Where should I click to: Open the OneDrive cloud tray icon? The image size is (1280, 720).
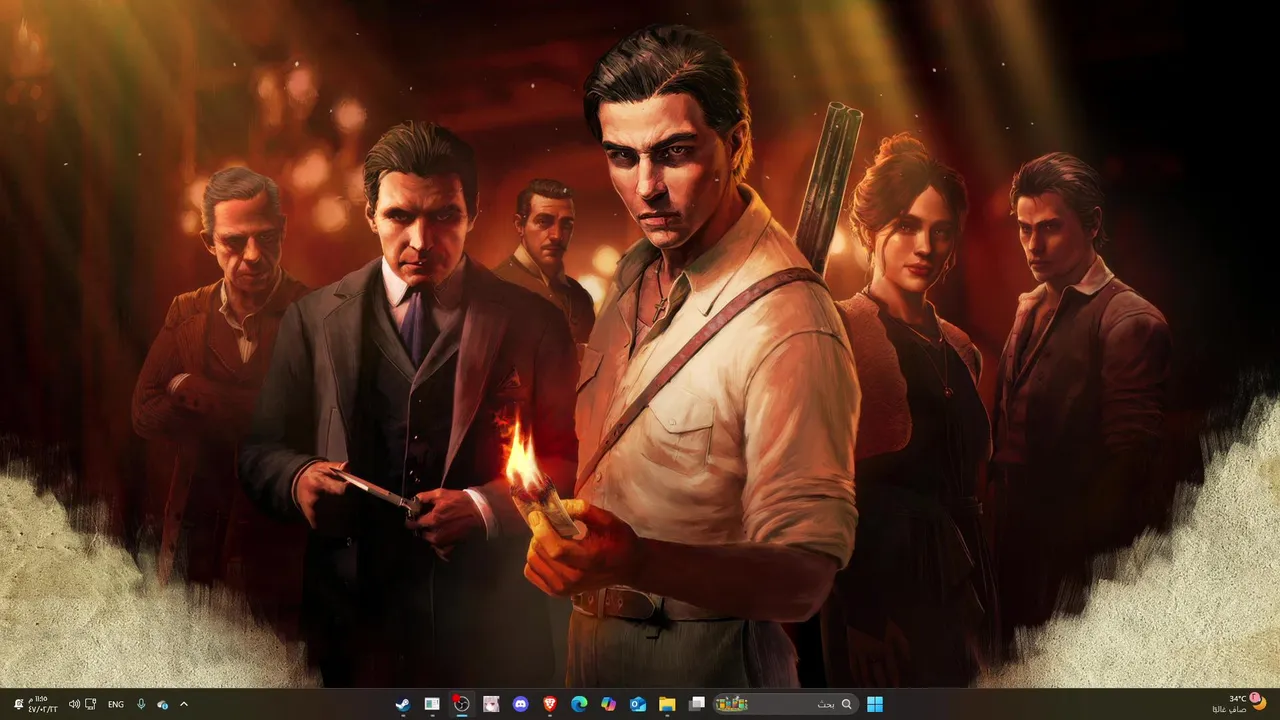[x=162, y=704]
